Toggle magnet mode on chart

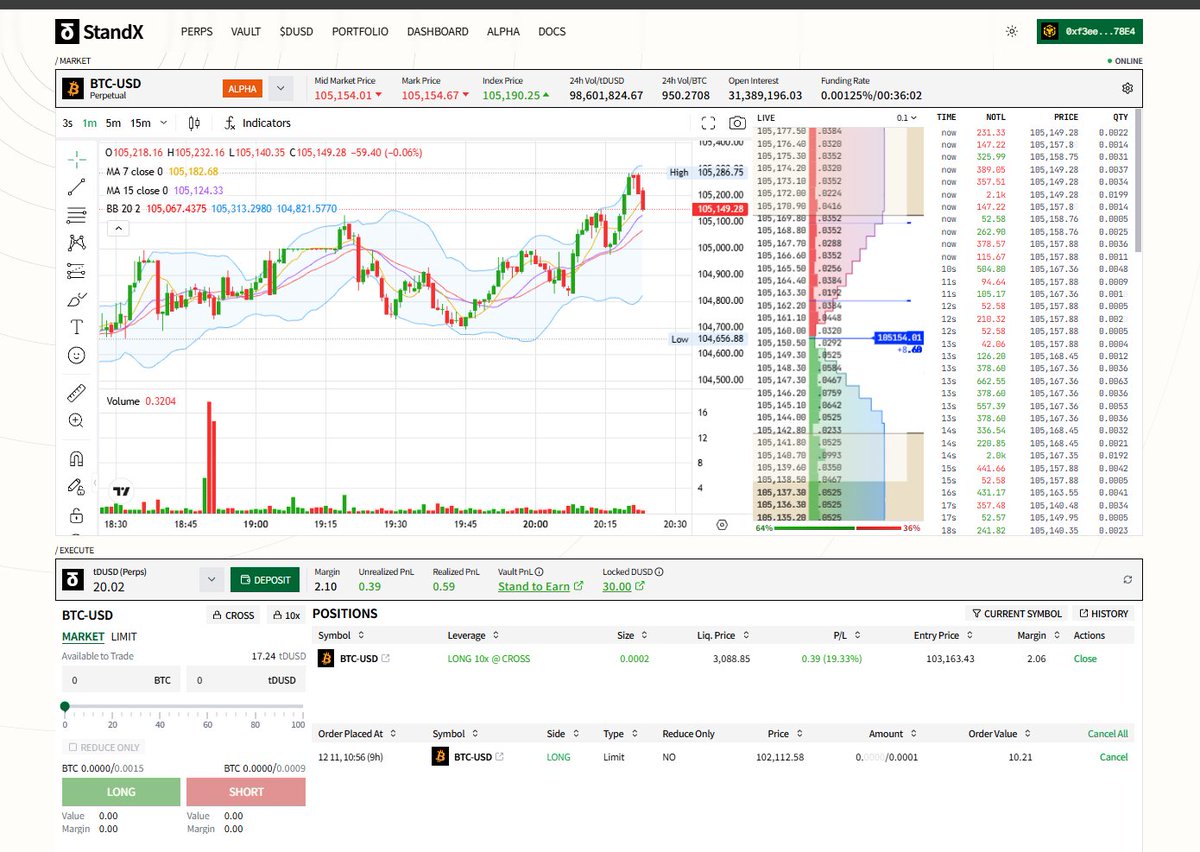tap(76, 459)
